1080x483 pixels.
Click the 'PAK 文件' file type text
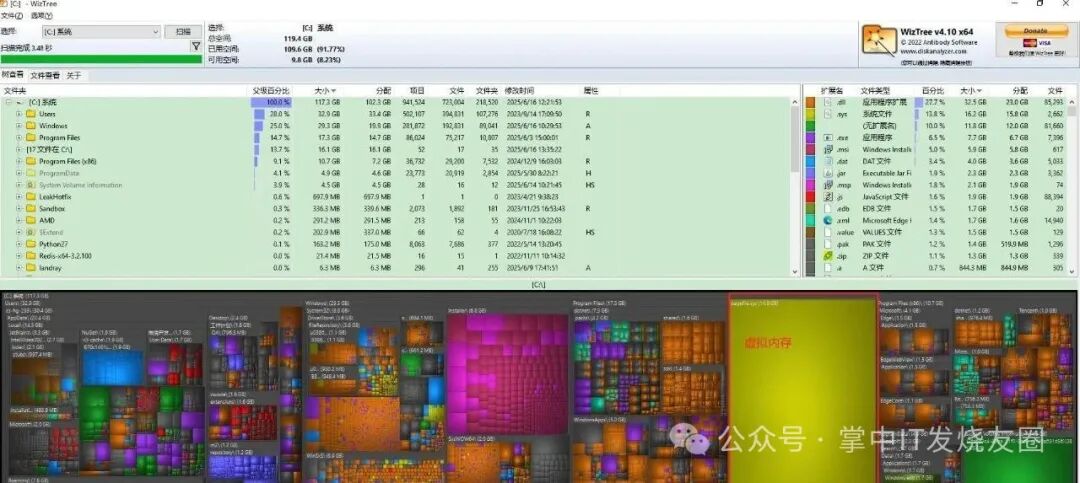pos(877,244)
